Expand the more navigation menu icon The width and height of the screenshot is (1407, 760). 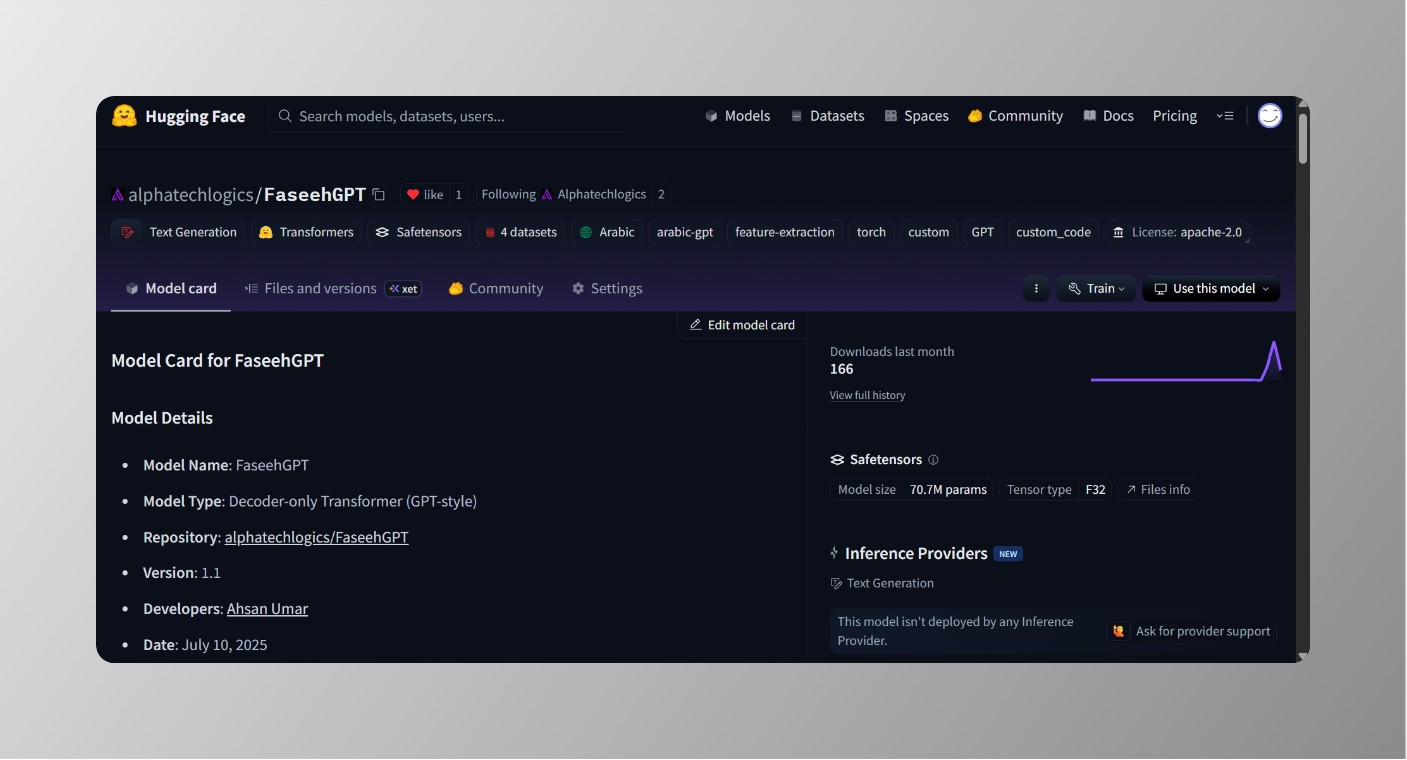point(1225,116)
